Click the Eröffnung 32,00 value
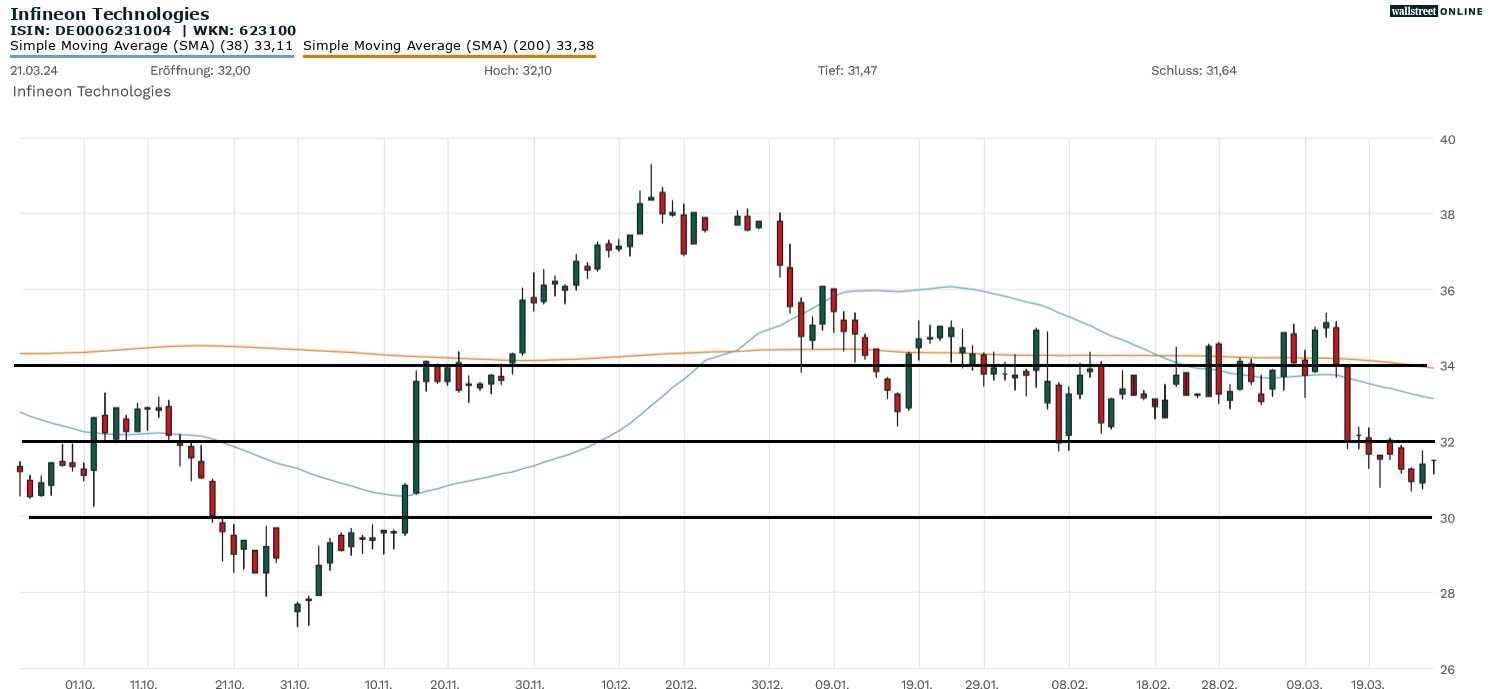The width and height of the screenshot is (1490, 689). click(x=200, y=71)
